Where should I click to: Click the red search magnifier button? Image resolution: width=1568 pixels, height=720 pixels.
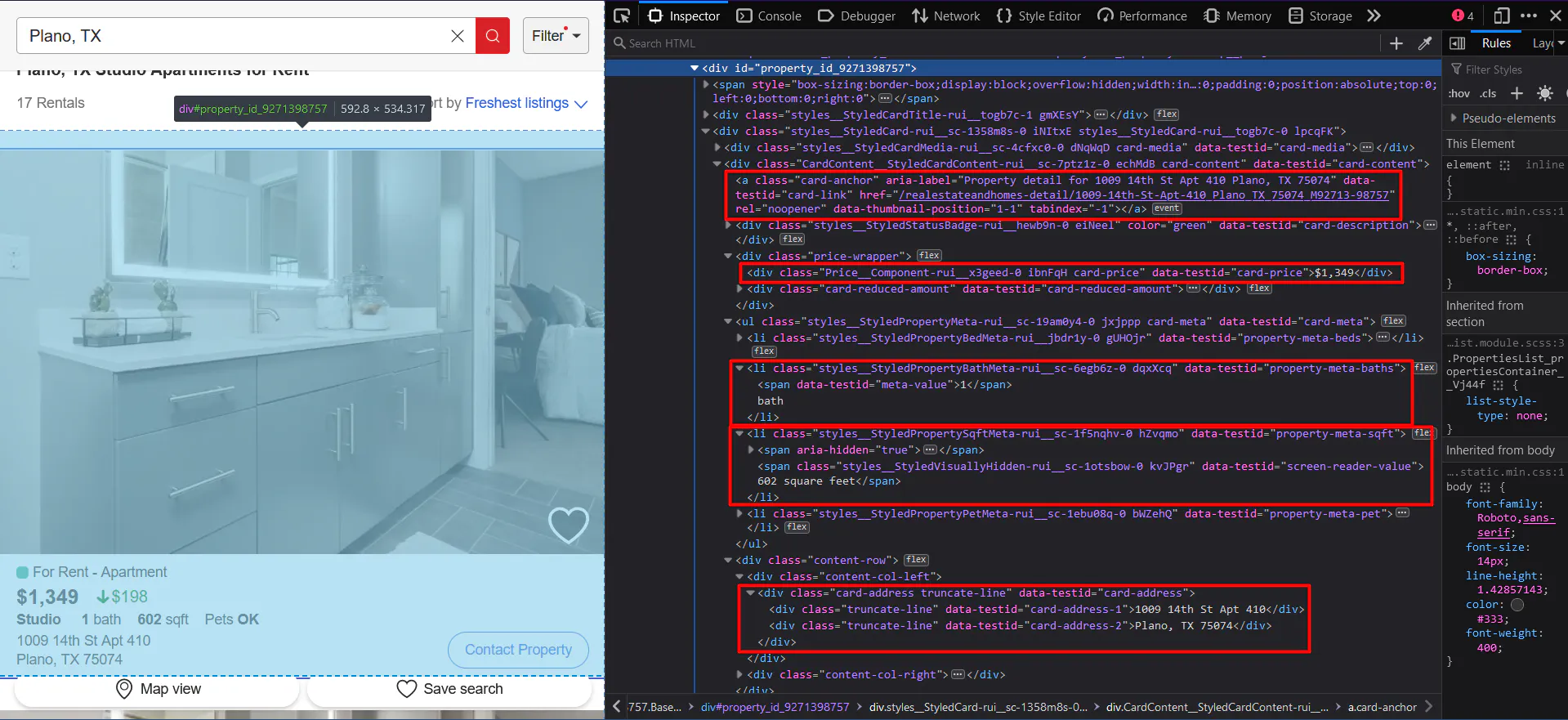point(493,36)
